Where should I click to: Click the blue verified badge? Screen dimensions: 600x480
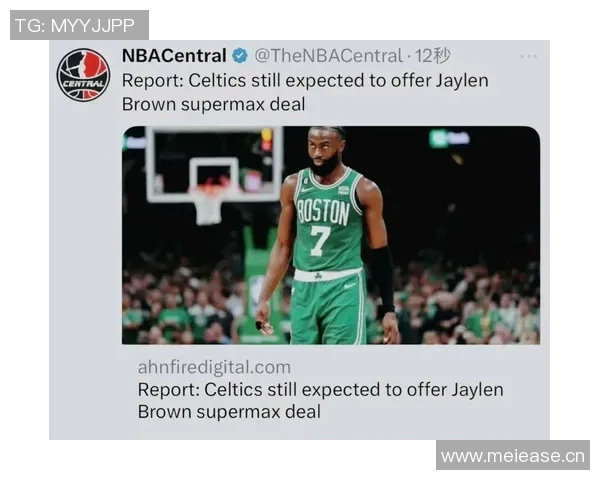(x=240, y=56)
